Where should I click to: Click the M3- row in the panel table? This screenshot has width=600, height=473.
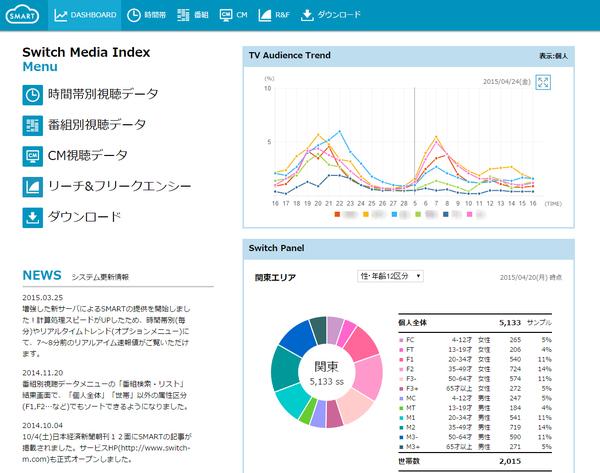475,437
